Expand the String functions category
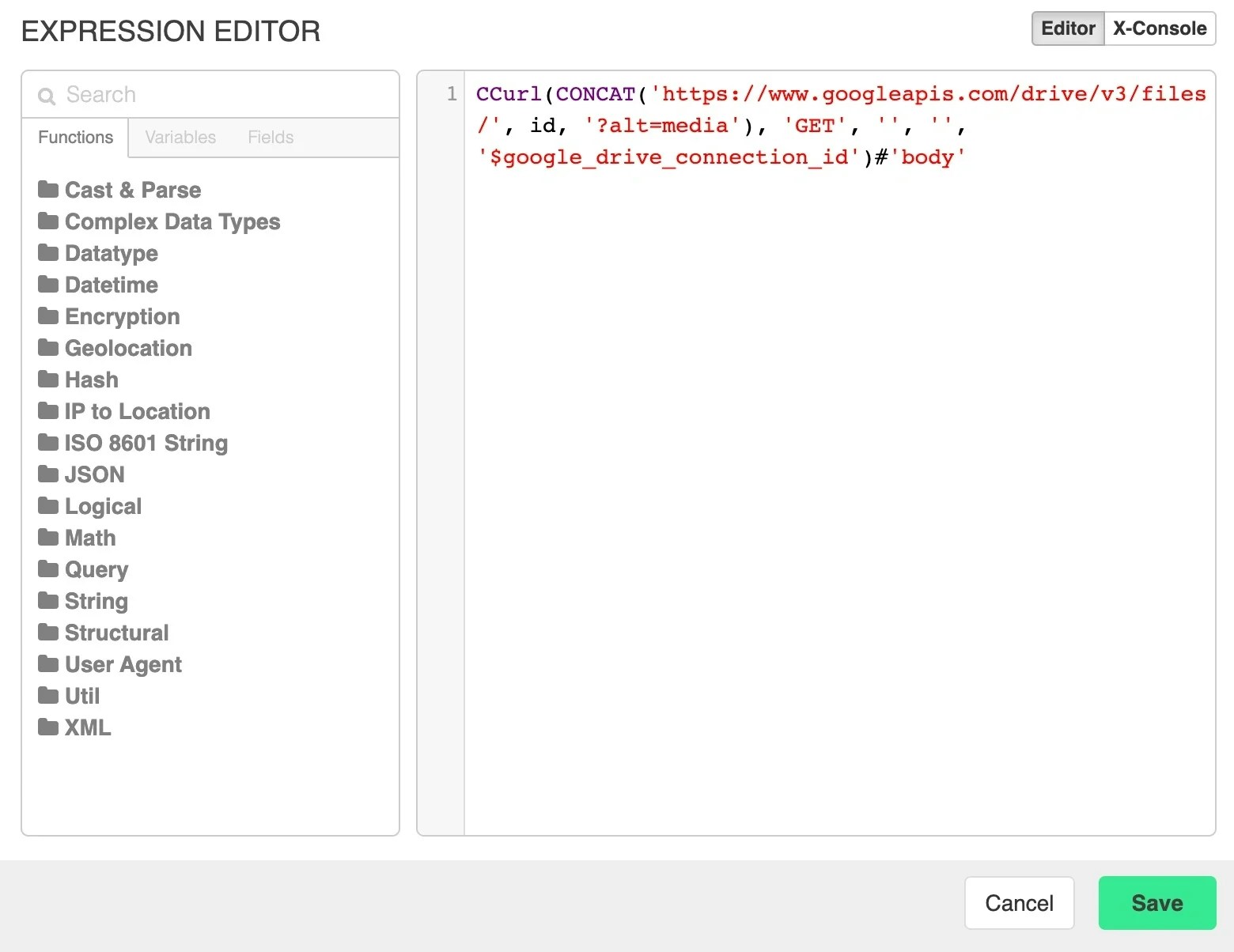This screenshot has height=952, width=1234. [x=95, y=601]
